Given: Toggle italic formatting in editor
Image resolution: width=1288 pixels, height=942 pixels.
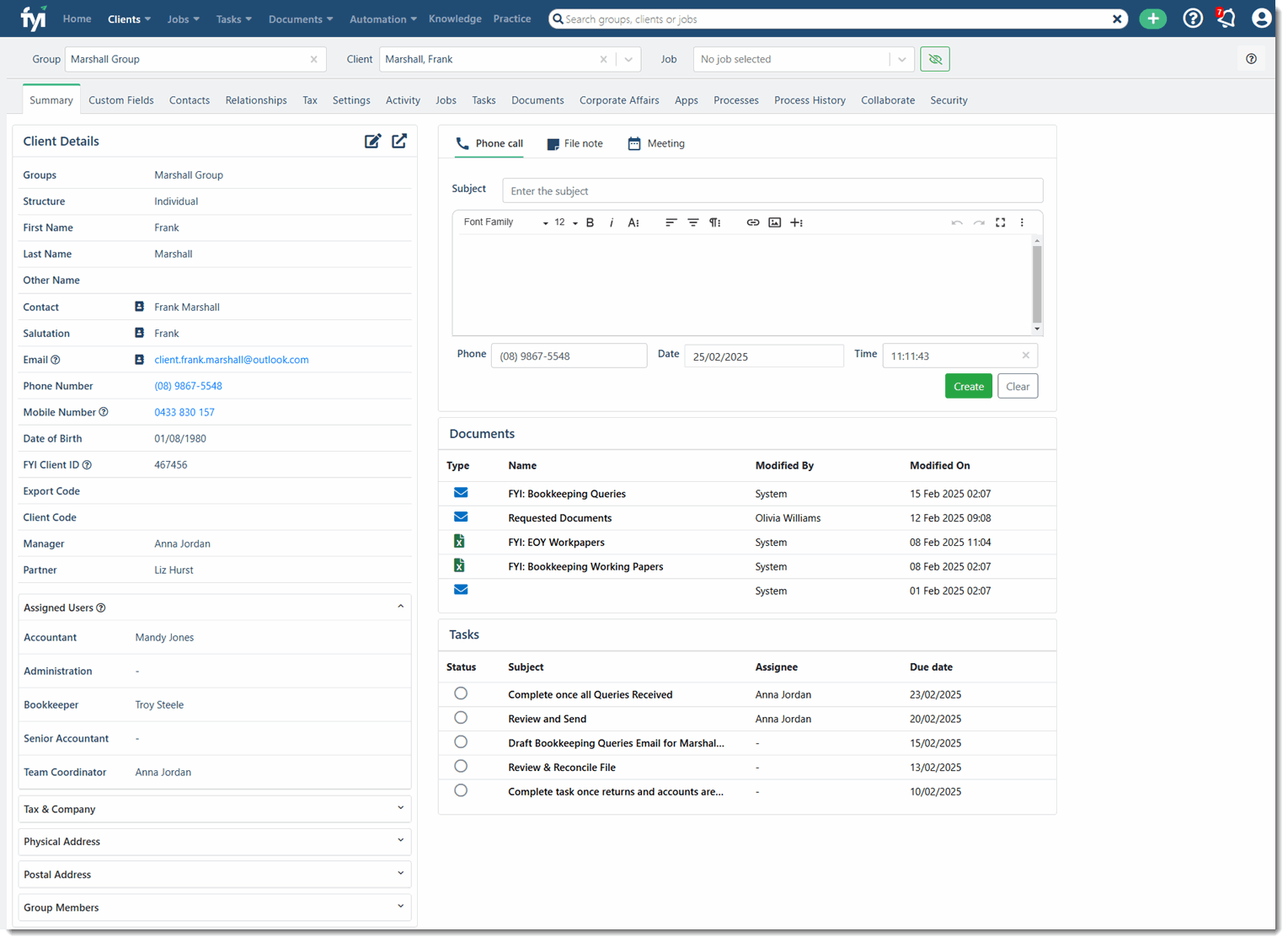Looking at the screenshot, I should coord(612,222).
